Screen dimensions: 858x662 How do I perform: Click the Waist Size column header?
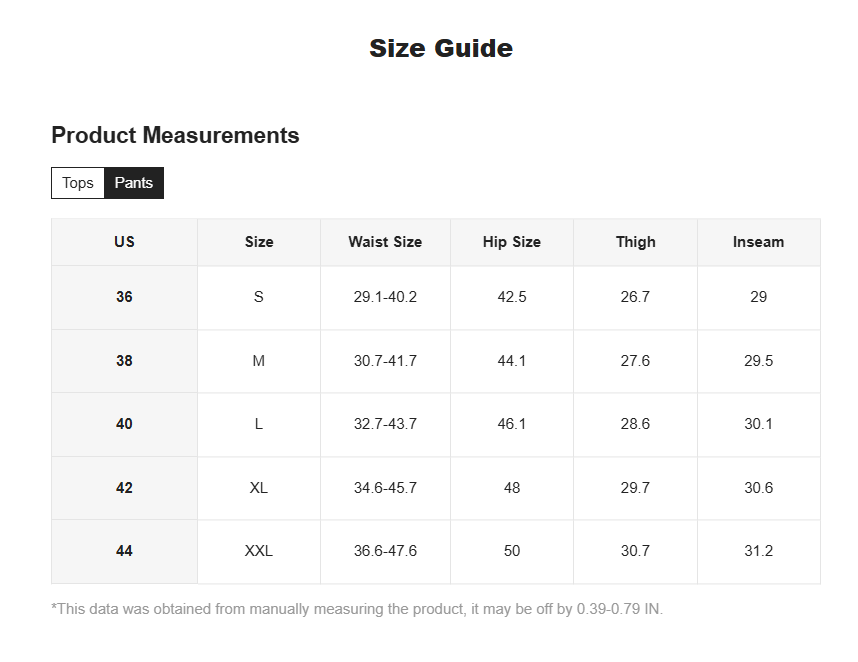click(385, 242)
